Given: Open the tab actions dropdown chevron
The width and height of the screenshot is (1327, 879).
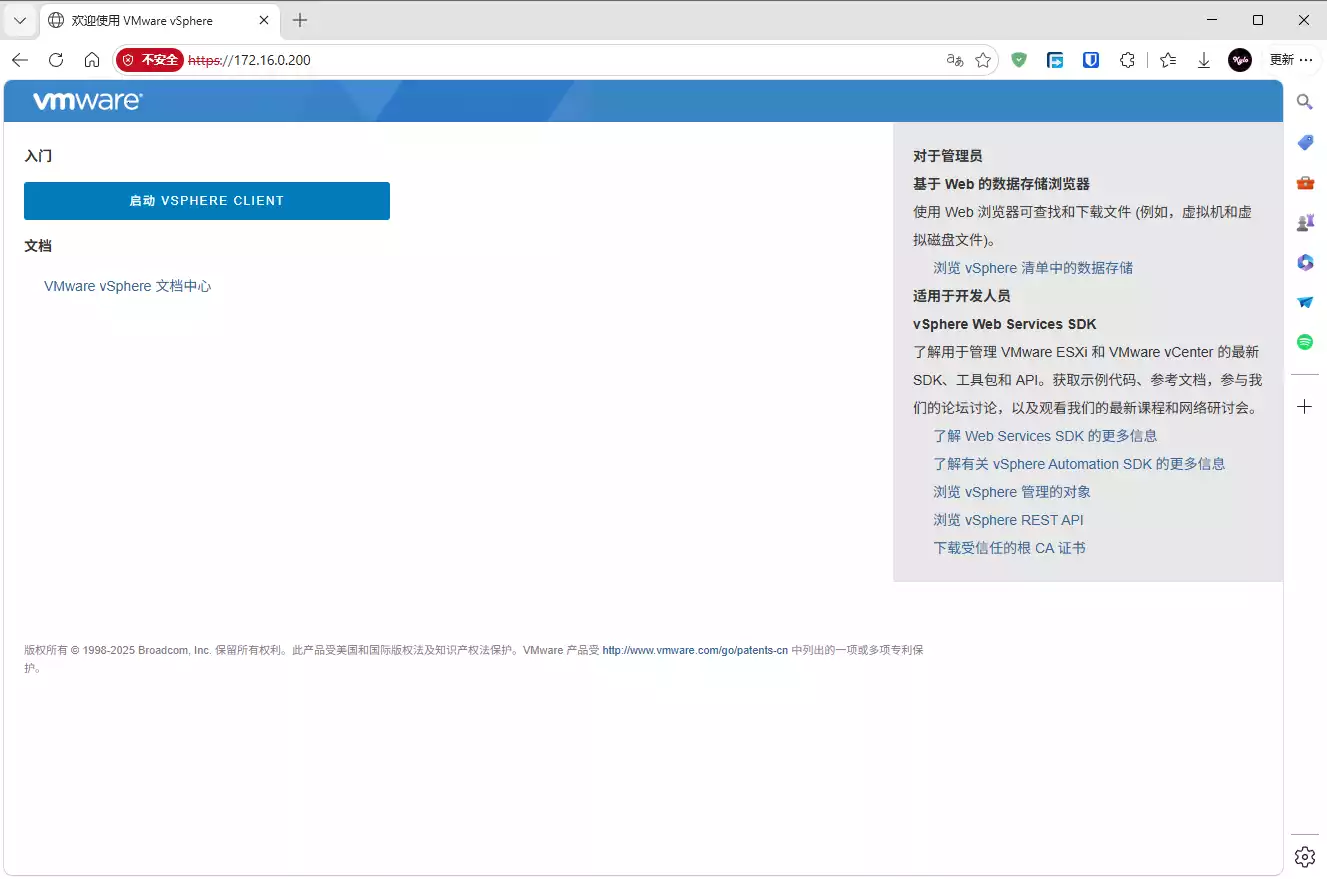Looking at the screenshot, I should [20, 20].
